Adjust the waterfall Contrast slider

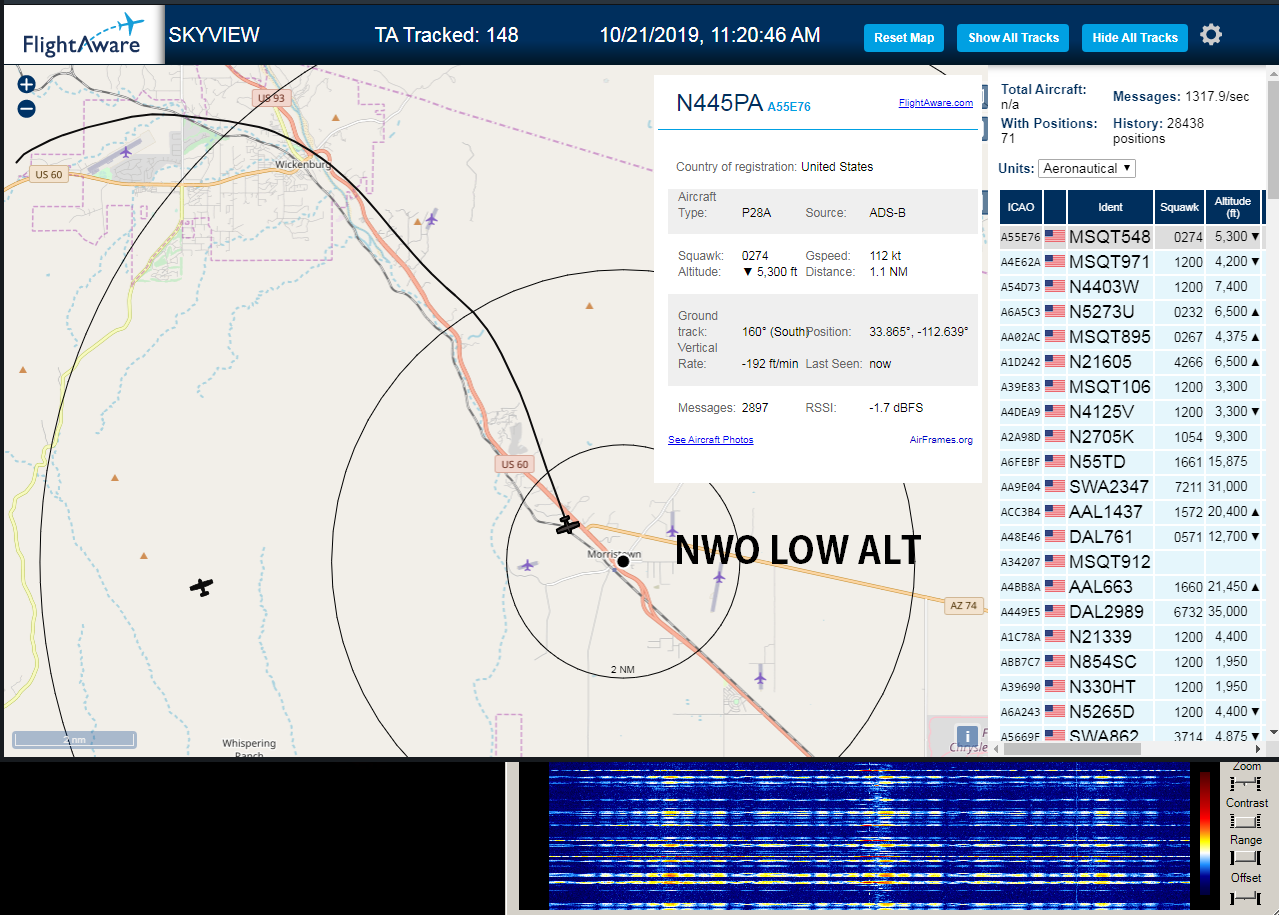click(x=1246, y=820)
